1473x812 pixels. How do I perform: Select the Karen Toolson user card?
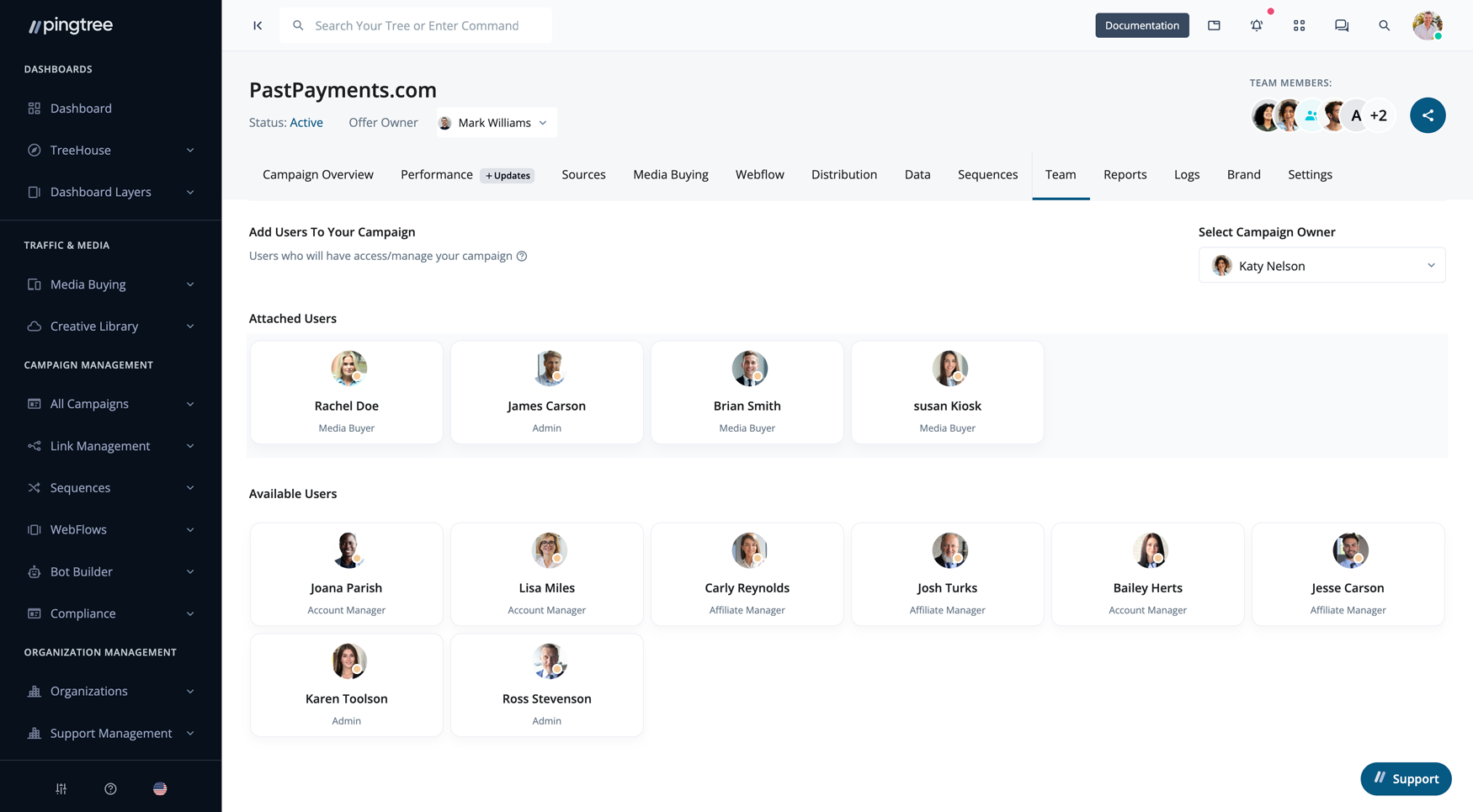[346, 685]
